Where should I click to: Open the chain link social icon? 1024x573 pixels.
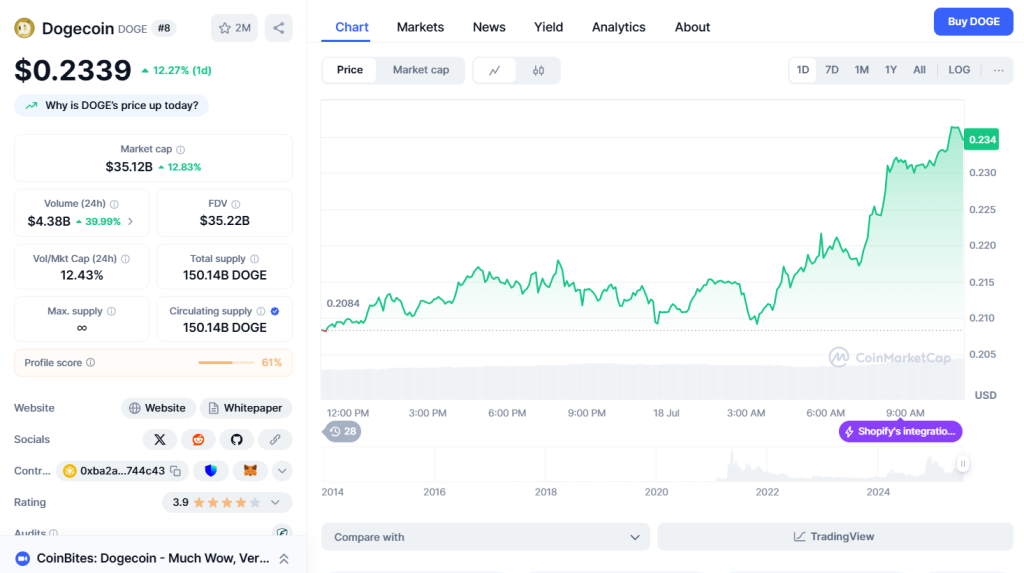tap(275, 440)
